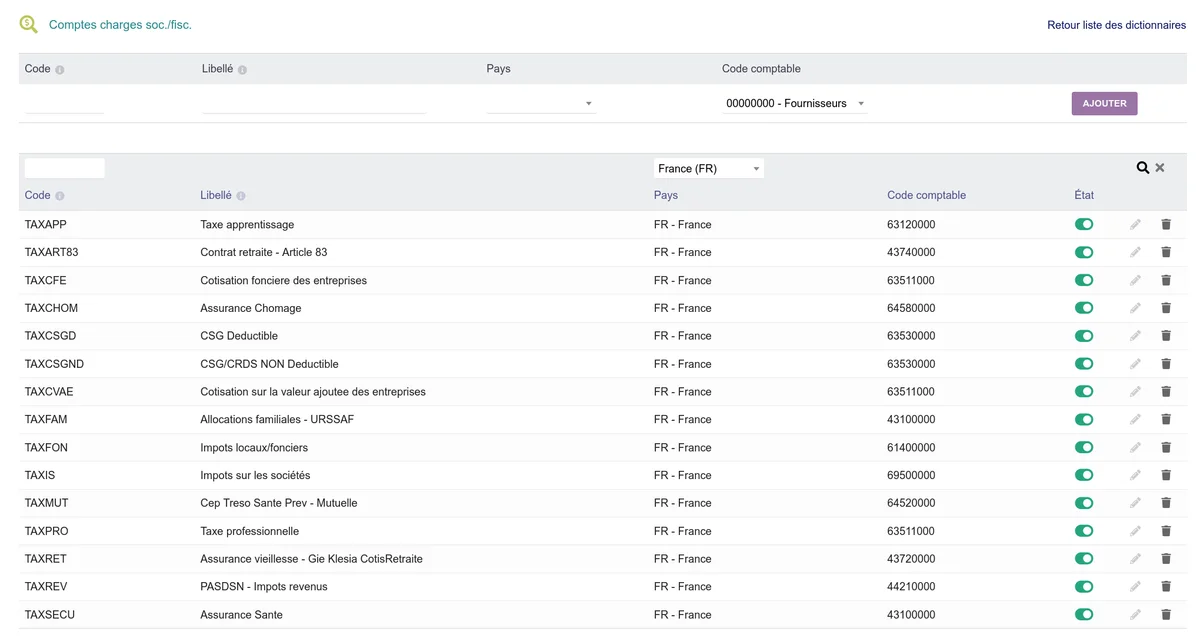Image resolution: width=1200 pixels, height=638 pixels.
Task: Open the Pays dropdown in the add form
Action: pyautogui.click(x=541, y=103)
